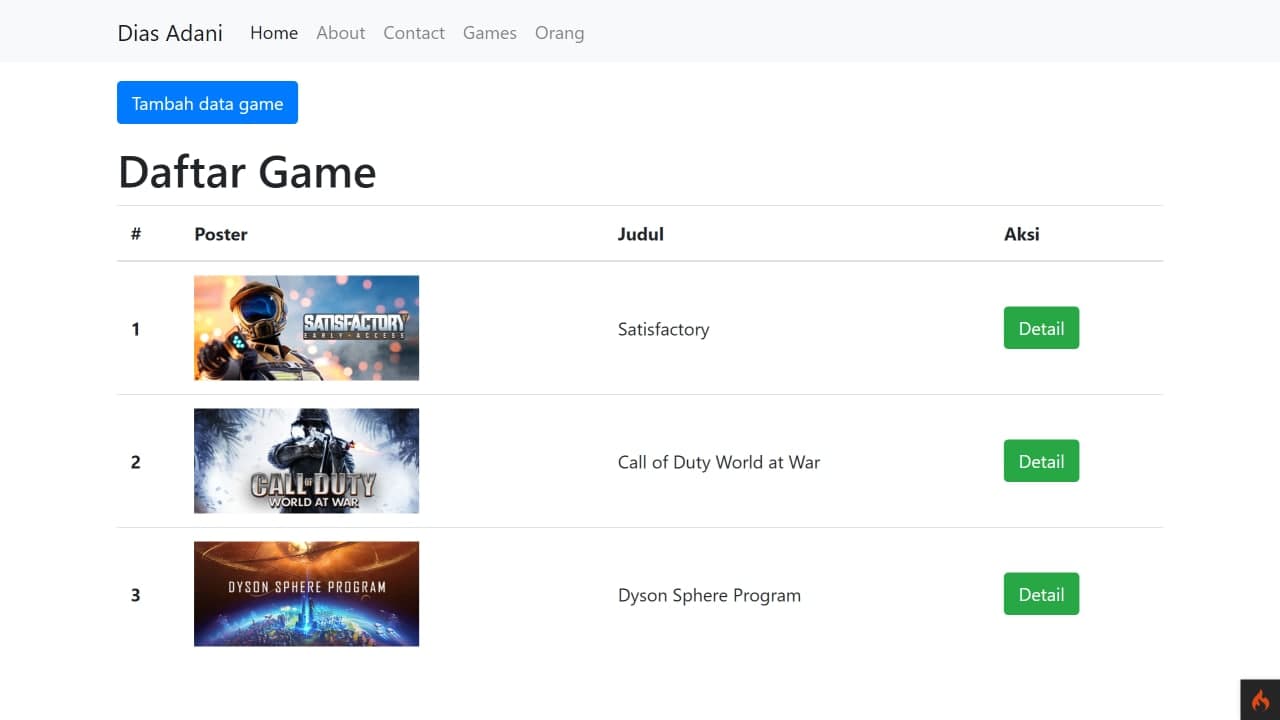
Task: Click the Satisfactory poster thumbnail
Action: pos(306,328)
